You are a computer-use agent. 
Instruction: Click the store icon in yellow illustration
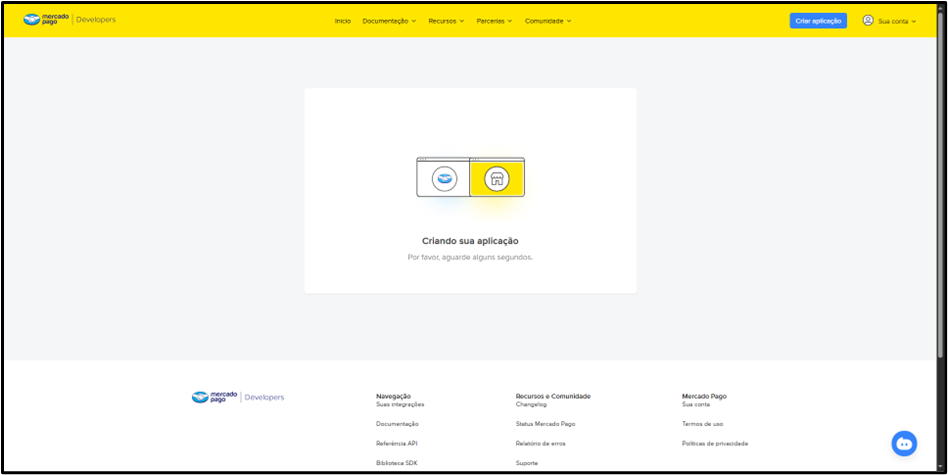tap(496, 179)
